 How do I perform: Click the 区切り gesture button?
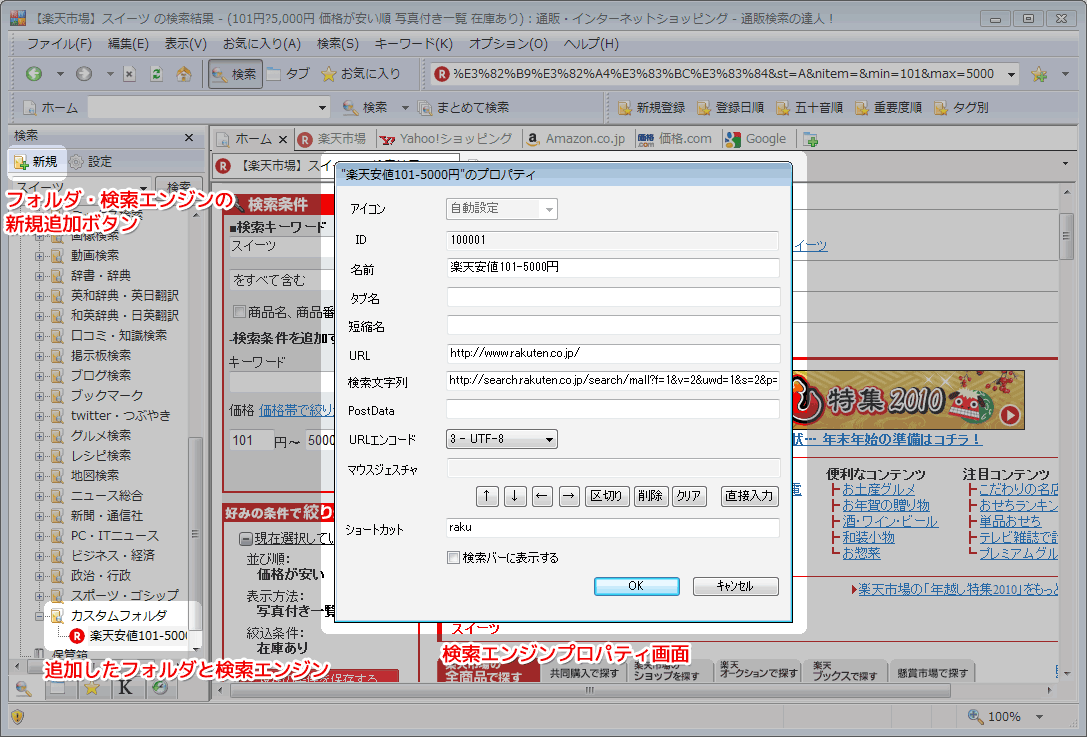coord(607,496)
